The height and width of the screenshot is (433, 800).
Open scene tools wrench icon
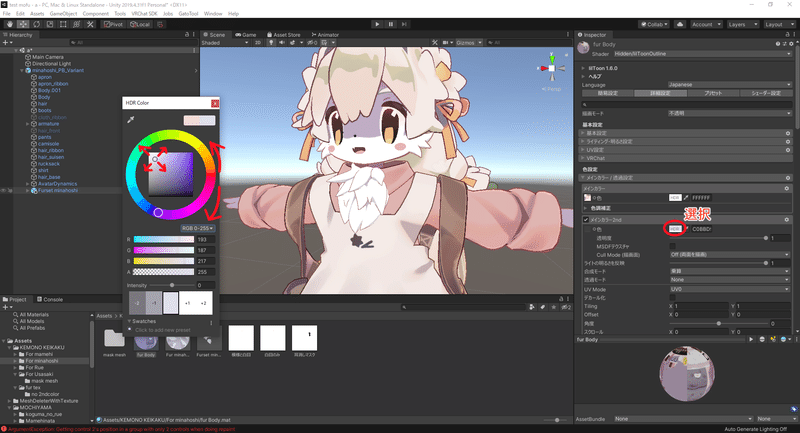pyautogui.click(x=435, y=43)
